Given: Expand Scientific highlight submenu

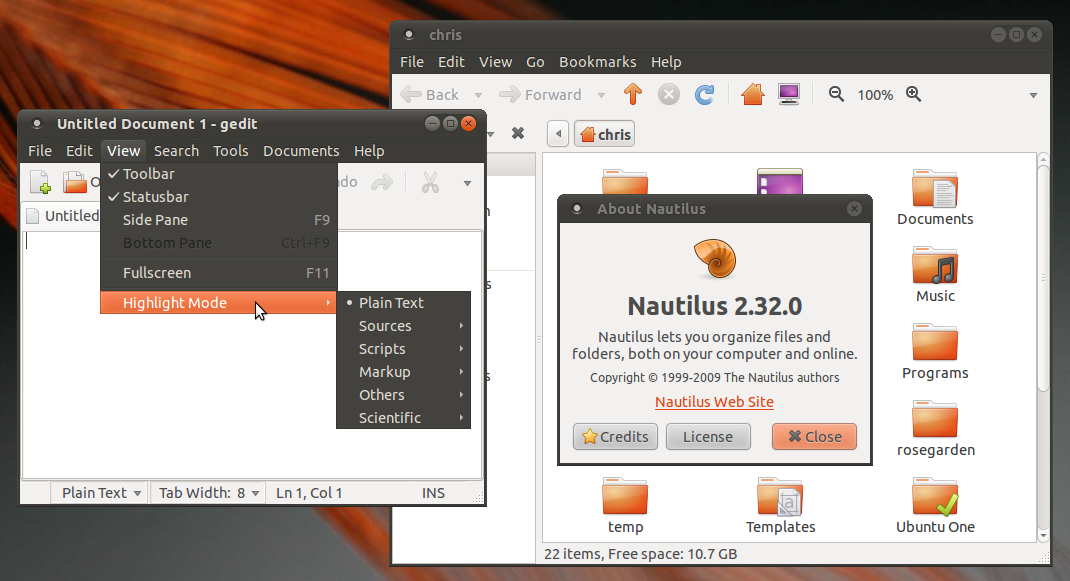Looking at the screenshot, I should [x=403, y=418].
